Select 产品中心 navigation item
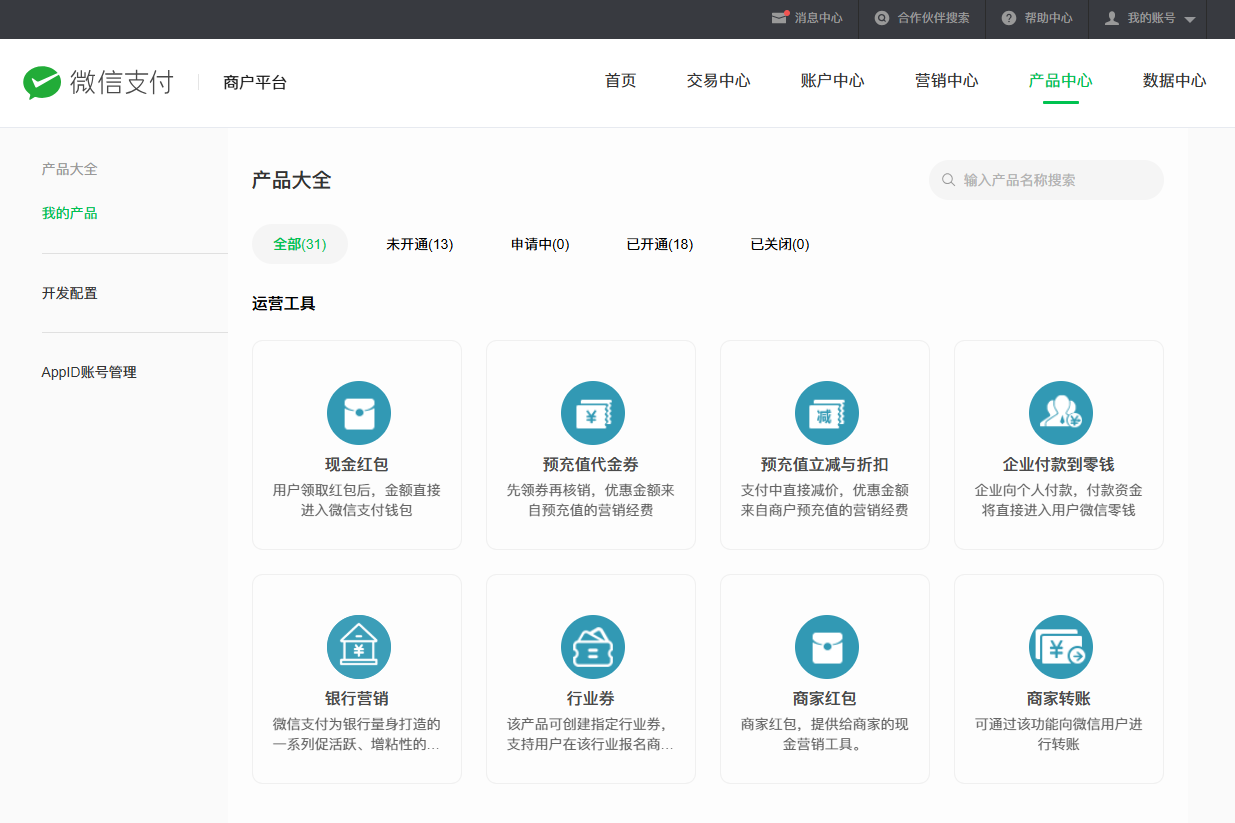The image size is (1235, 823). [x=1060, y=81]
